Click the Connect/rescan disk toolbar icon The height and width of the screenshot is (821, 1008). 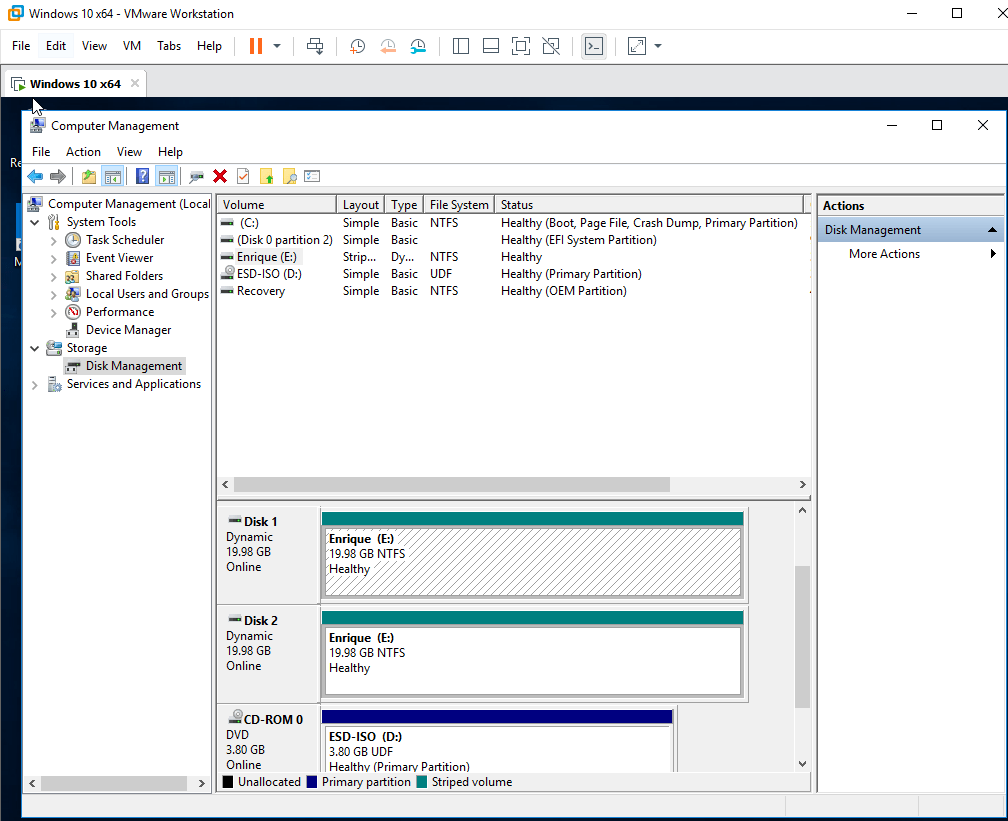(197, 176)
